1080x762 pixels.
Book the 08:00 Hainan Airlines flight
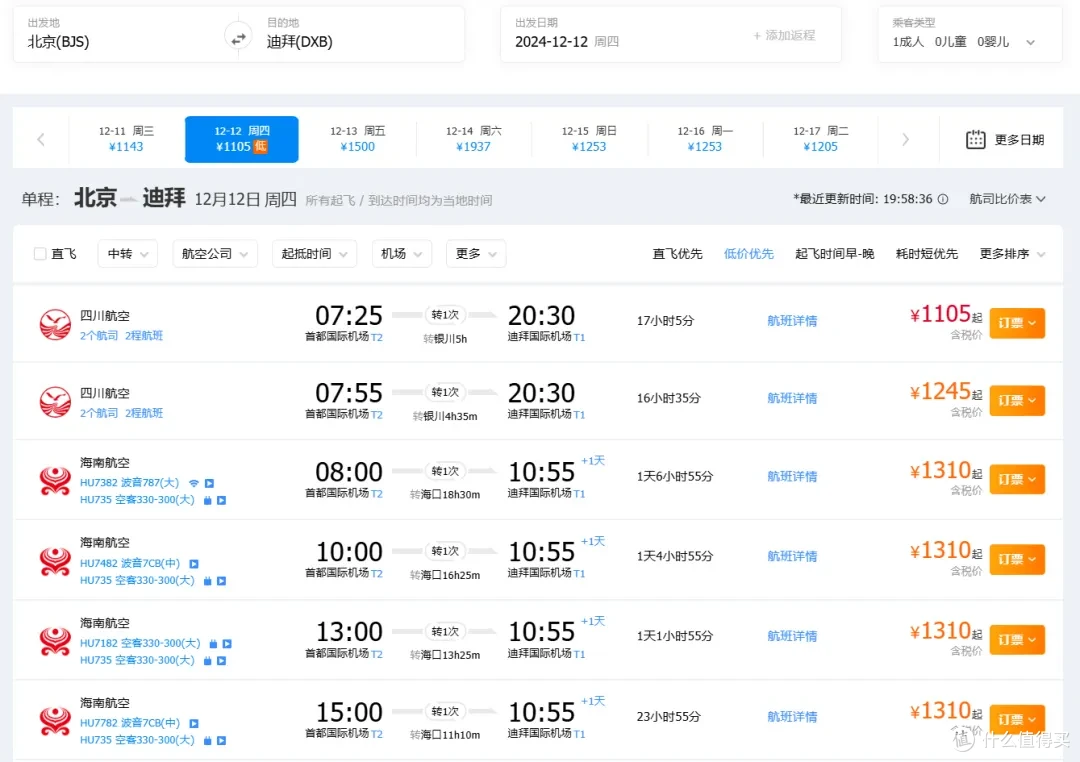[1017, 479]
